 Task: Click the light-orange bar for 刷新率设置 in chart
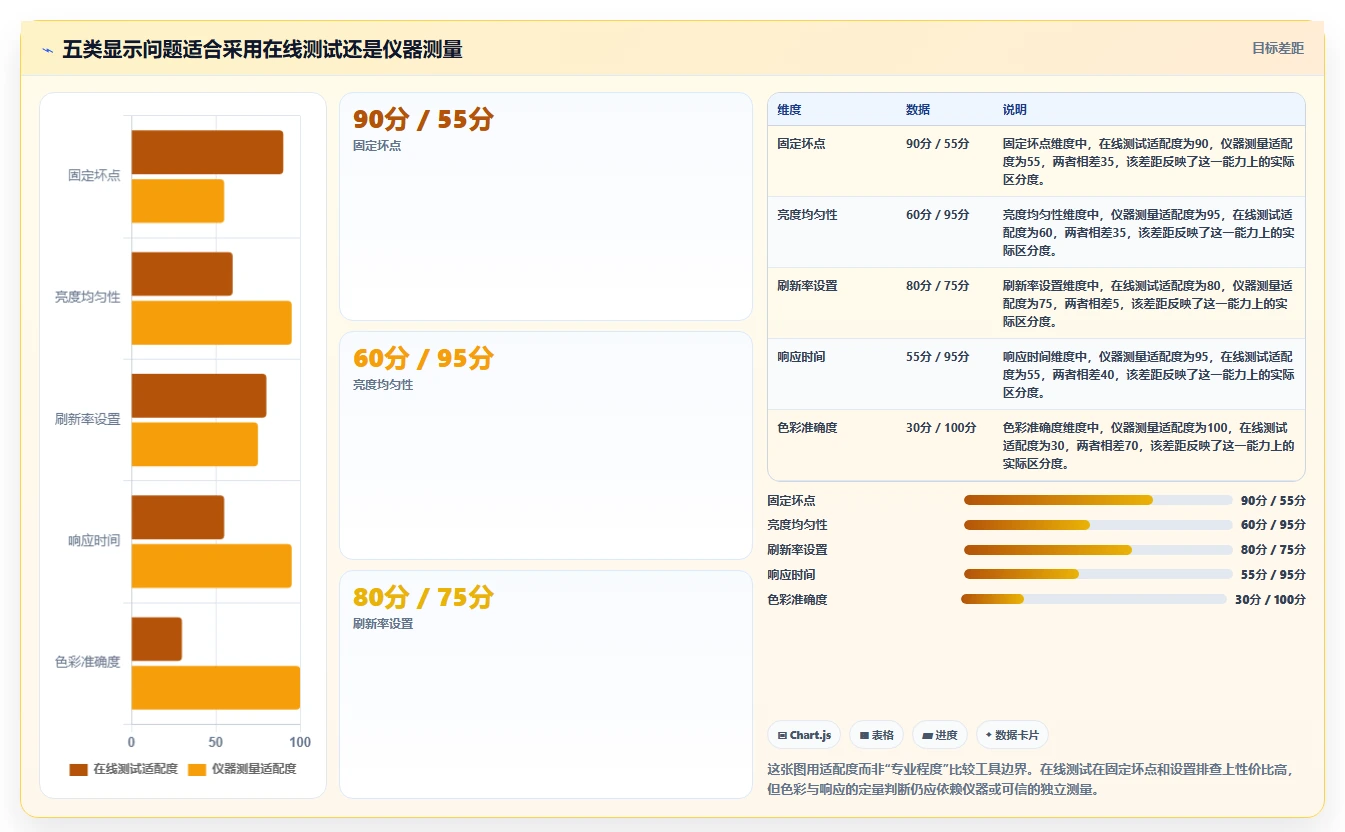pyautogui.click(x=195, y=444)
